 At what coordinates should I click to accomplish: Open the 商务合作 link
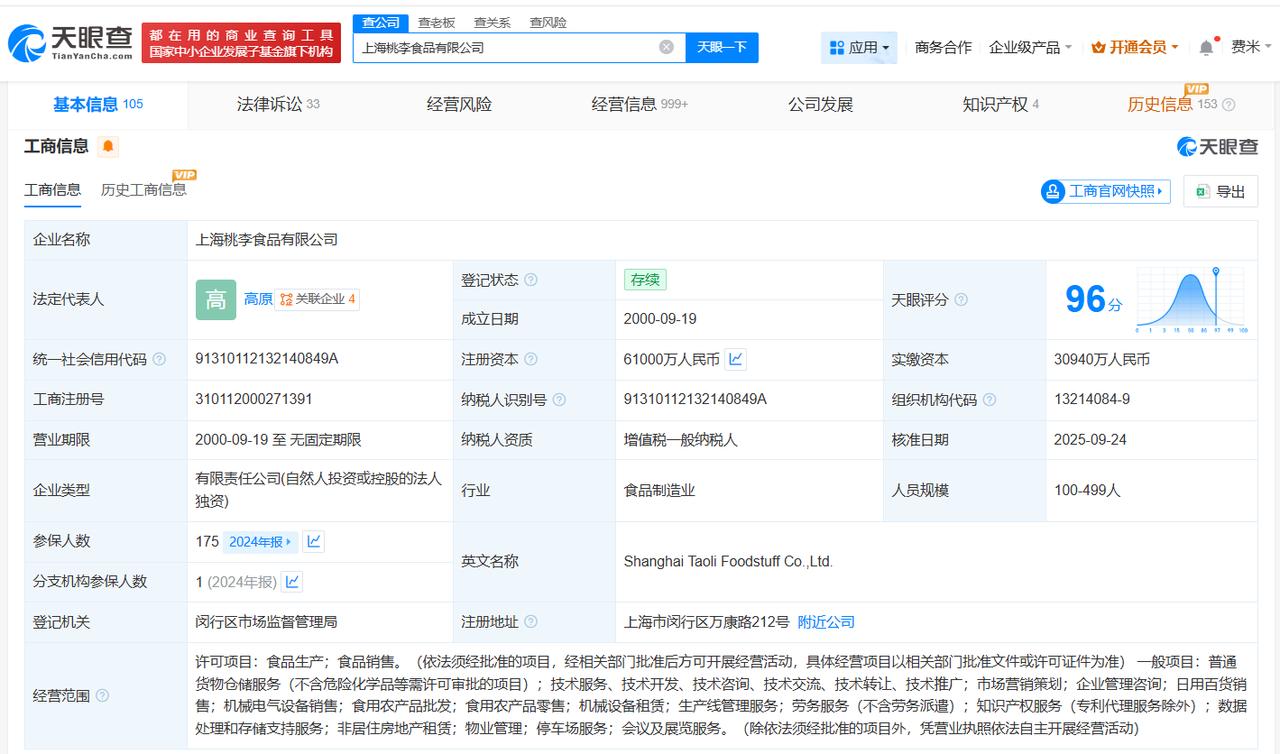pos(943,47)
